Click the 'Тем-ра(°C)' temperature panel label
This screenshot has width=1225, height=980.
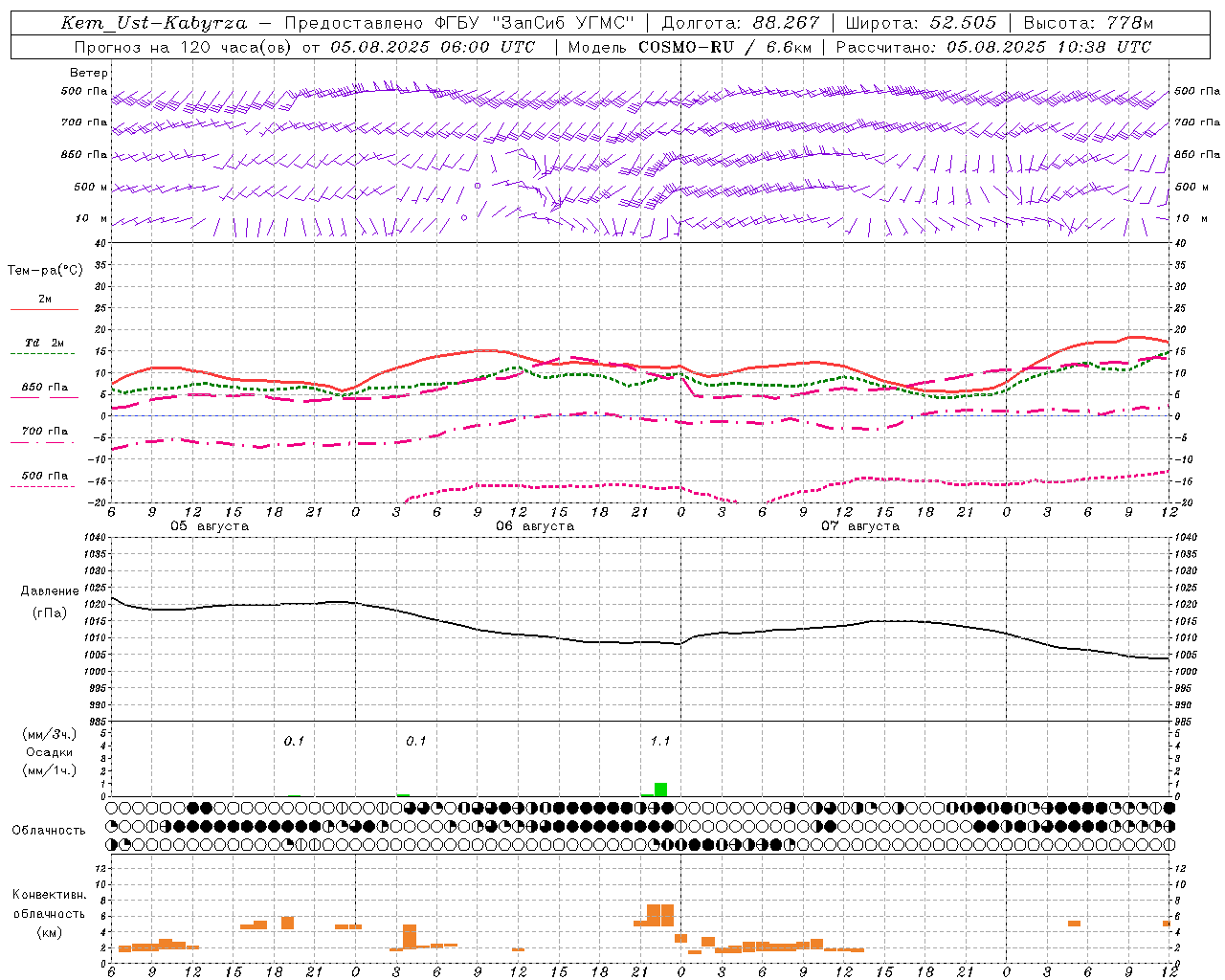[x=45, y=271]
